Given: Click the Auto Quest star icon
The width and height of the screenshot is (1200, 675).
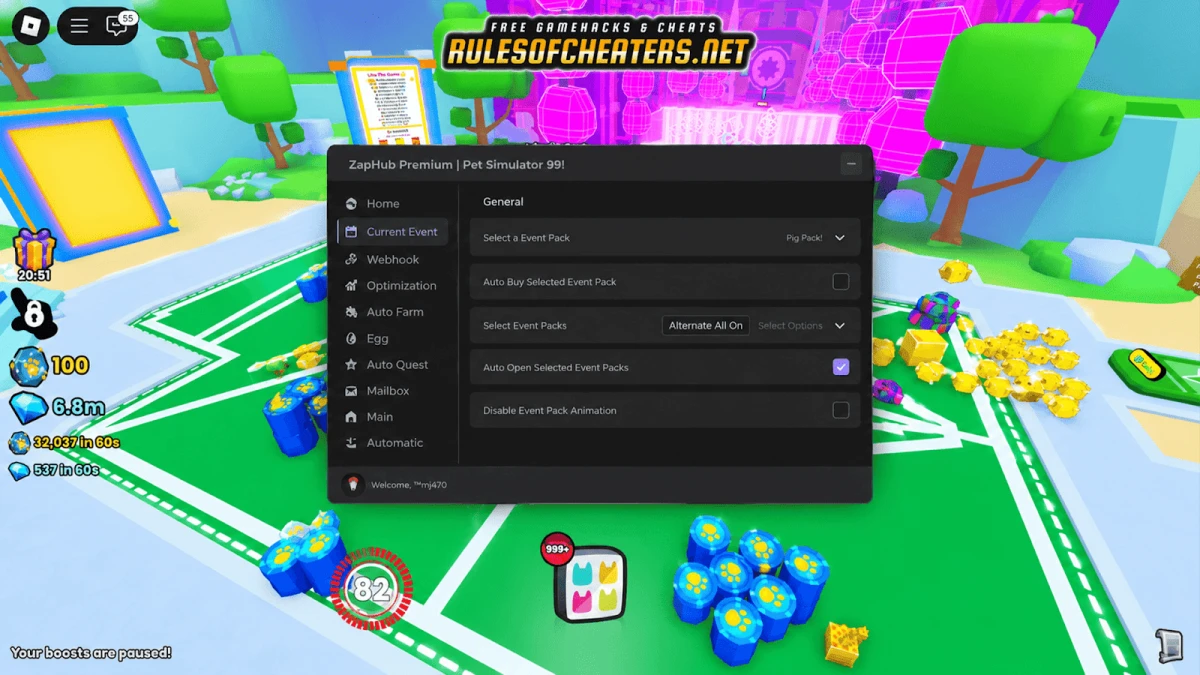Looking at the screenshot, I should 351,364.
